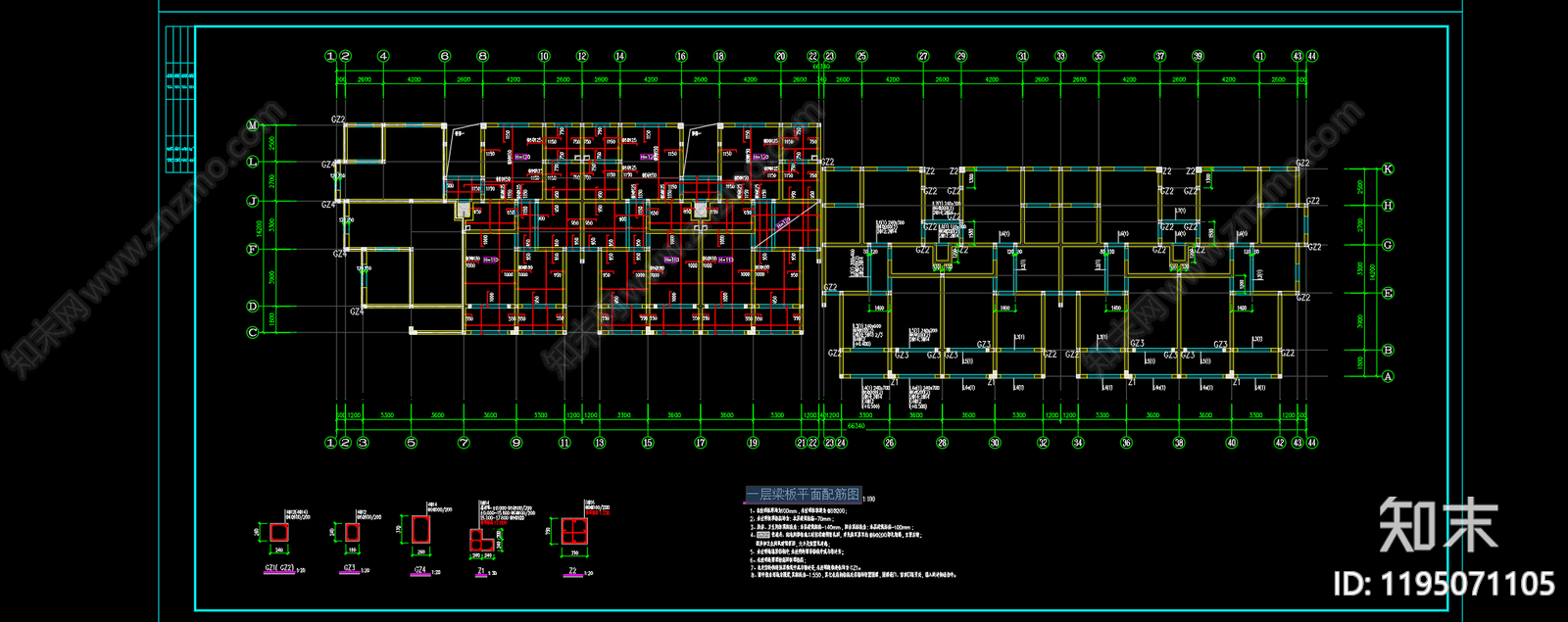Click axis bubble number 18
Screen dimensions: 1568x622
(719, 56)
